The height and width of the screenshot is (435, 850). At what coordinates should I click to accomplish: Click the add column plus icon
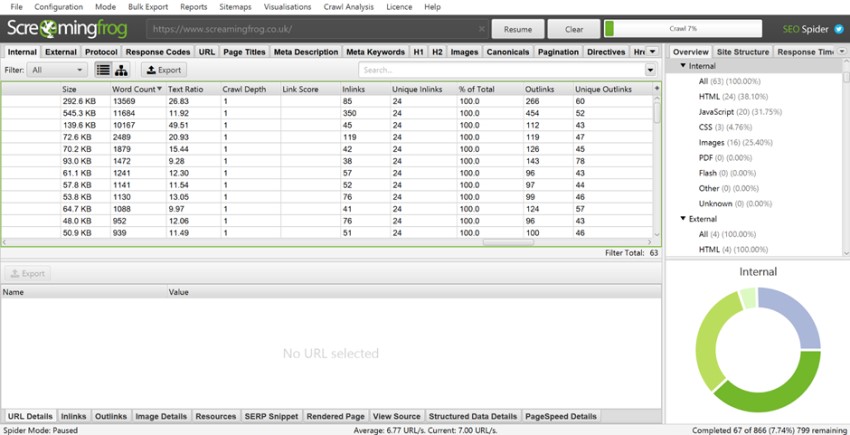pos(657,89)
